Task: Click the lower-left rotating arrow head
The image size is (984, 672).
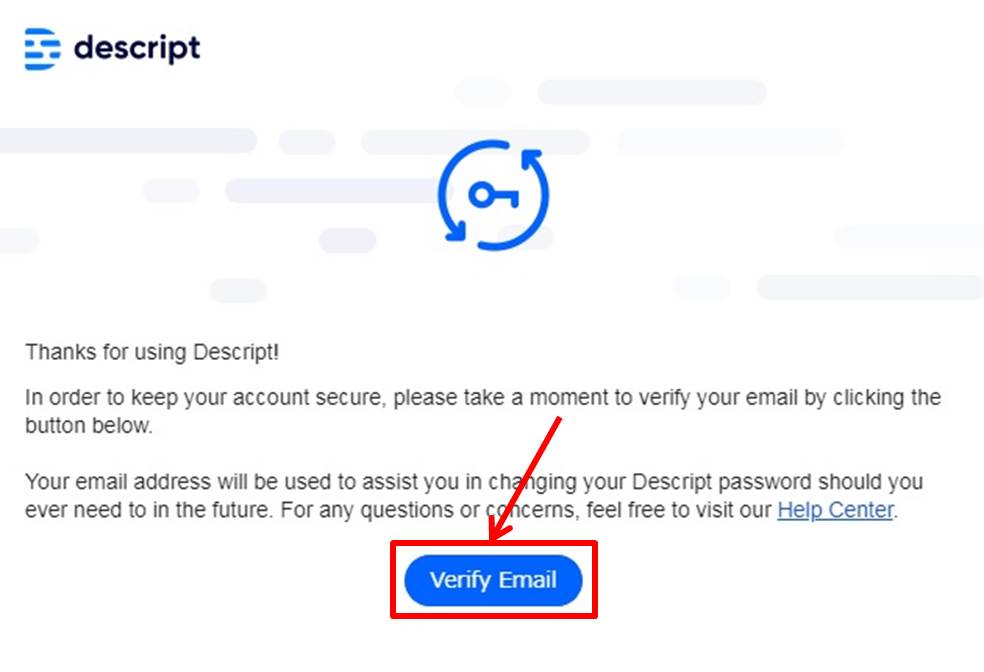Action: 455,230
